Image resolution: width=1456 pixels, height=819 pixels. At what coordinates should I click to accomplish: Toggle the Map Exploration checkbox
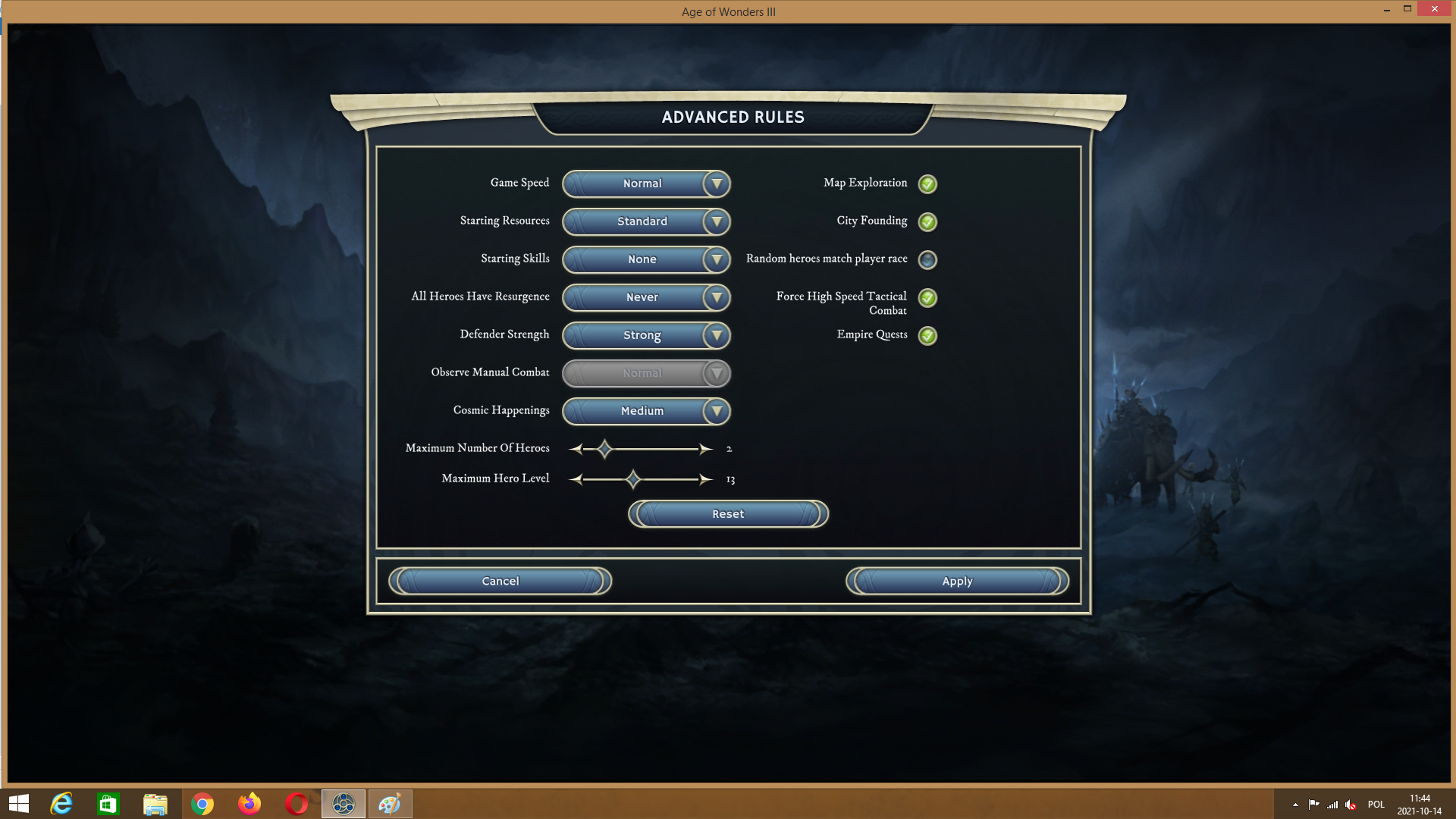coord(927,184)
